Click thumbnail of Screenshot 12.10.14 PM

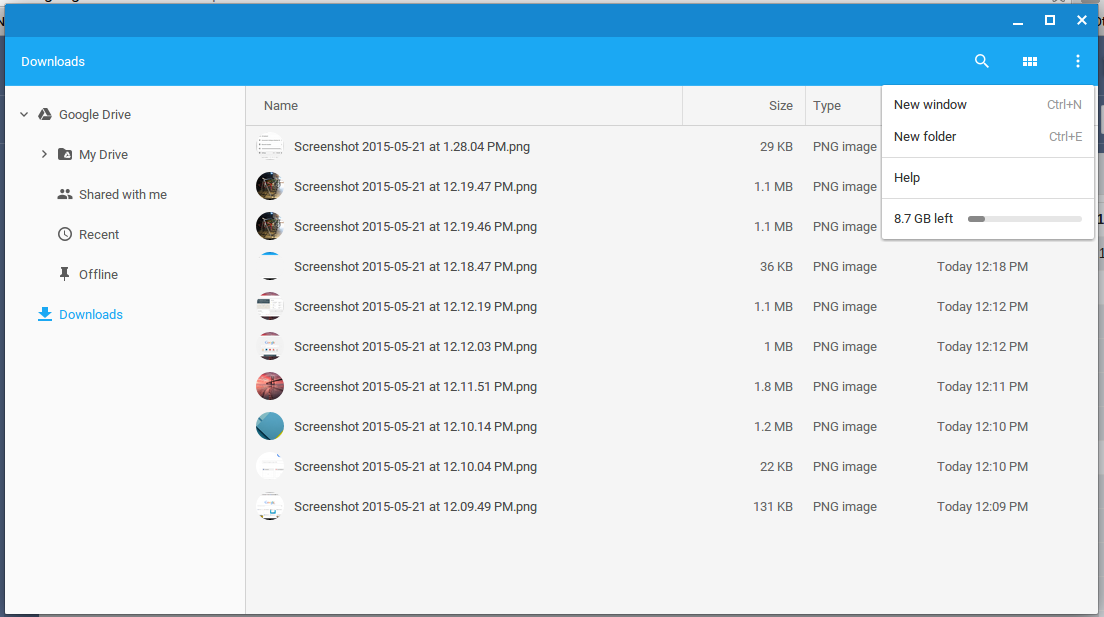pyautogui.click(x=270, y=426)
